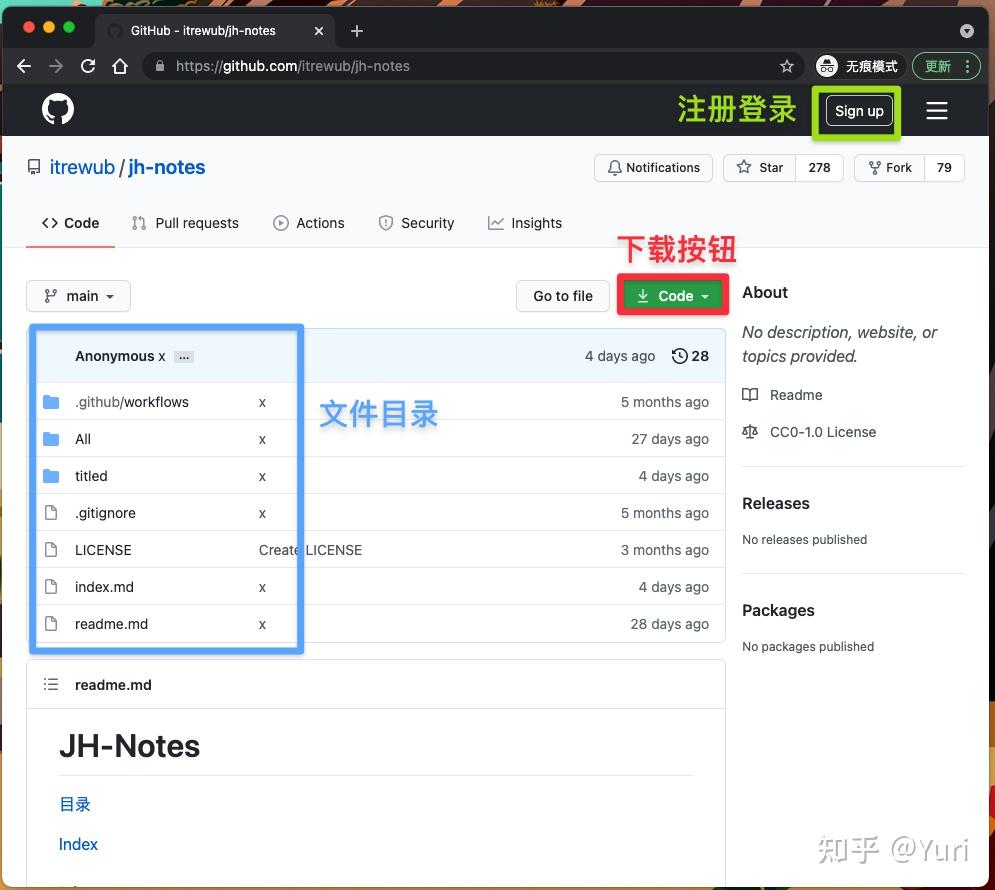Click the site lock icon in address bar
The width and height of the screenshot is (995, 890).
(x=160, y=66)
